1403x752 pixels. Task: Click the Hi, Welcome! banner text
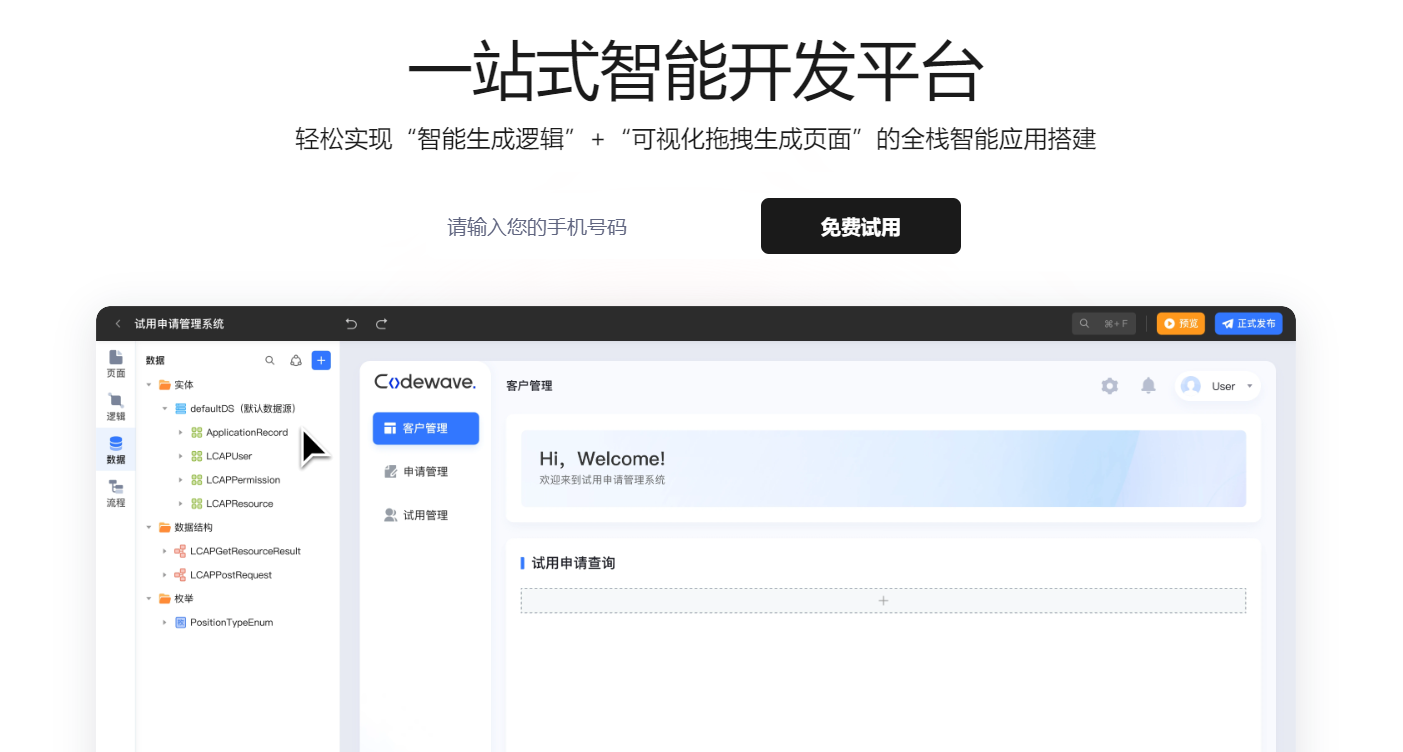click(602, 459)
